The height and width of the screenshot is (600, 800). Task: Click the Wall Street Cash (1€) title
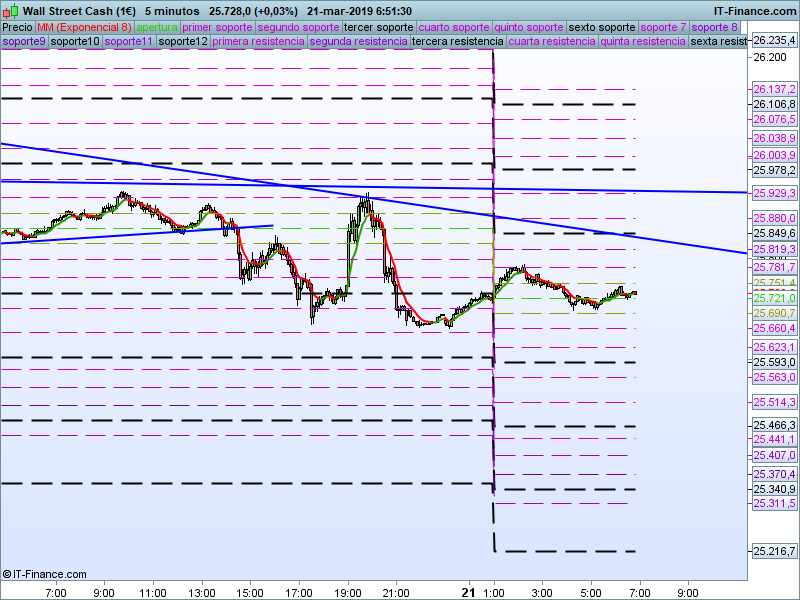tap(79, 11)
